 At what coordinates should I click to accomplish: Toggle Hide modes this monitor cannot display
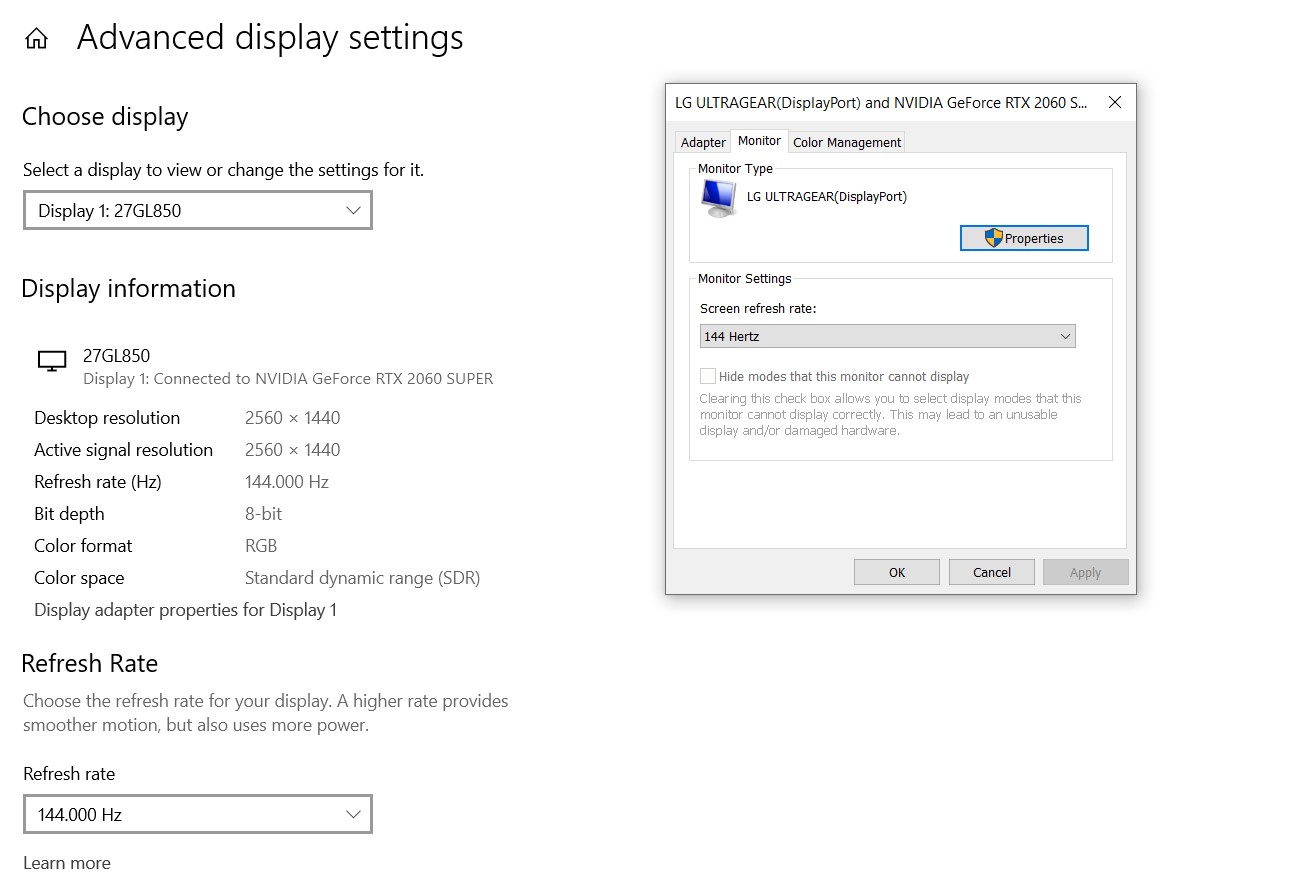pos(708,377)
